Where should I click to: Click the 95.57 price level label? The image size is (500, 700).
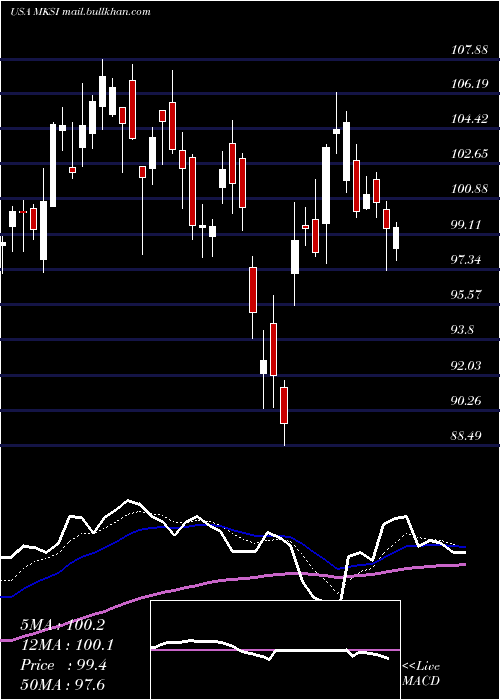[x=467, y=295]
